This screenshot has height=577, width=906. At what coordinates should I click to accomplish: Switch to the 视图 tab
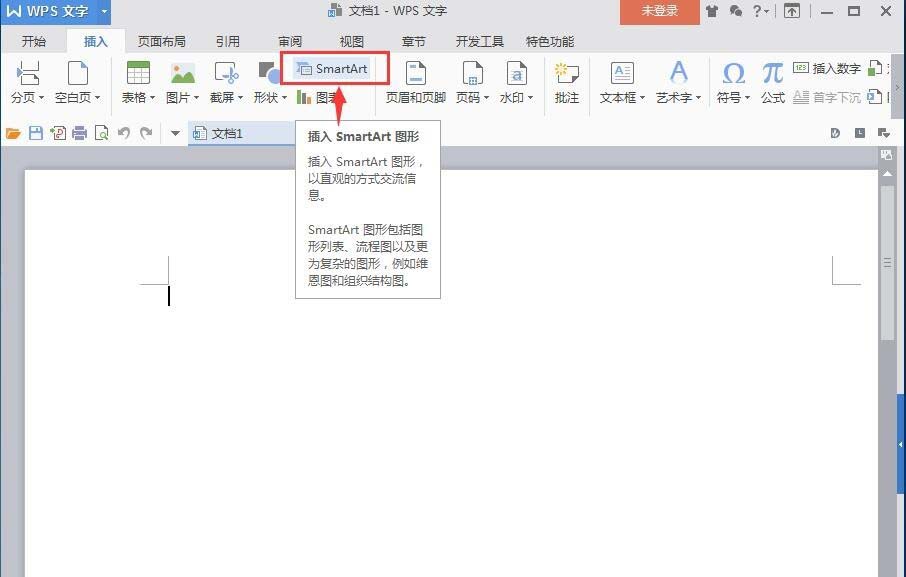351,42
